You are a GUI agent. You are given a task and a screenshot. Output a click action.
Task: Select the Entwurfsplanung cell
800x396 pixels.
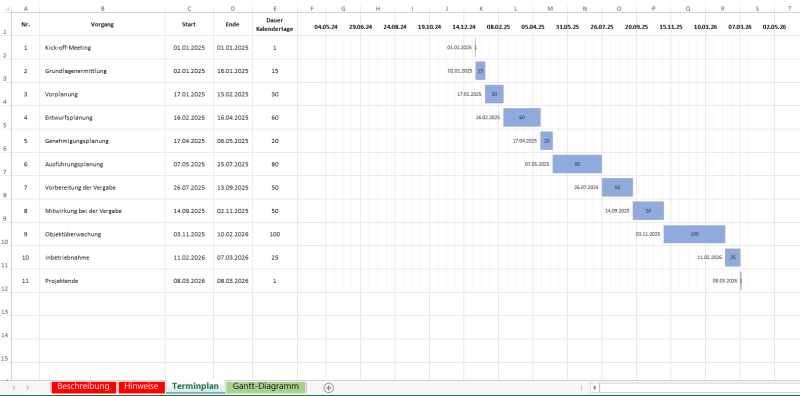(103, 117)
